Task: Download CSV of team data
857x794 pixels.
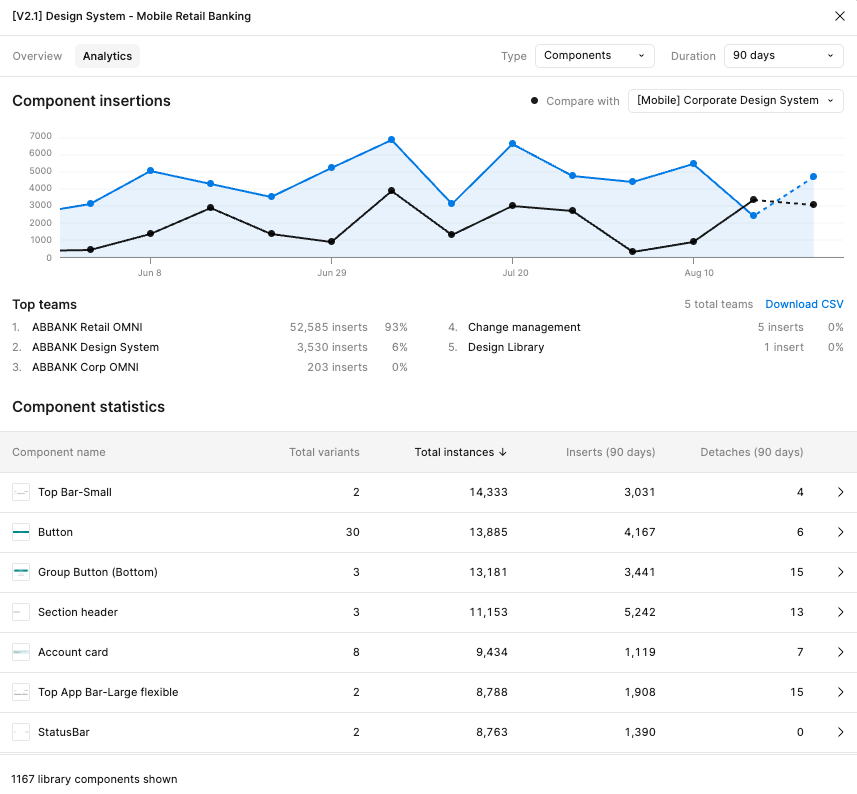Action: click(804, 304)
